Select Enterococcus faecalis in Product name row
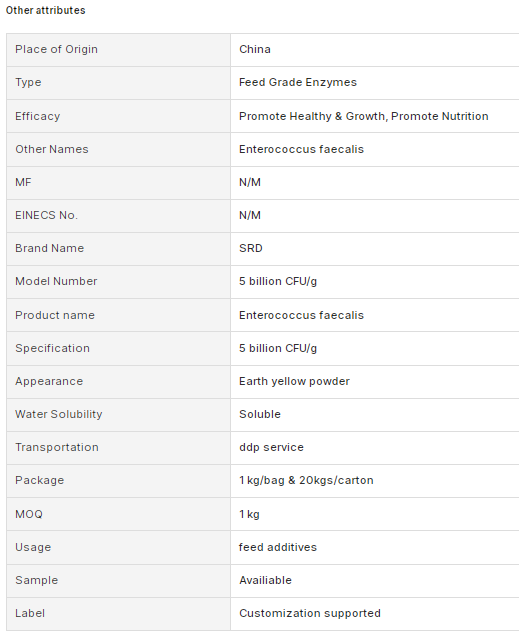 tap(301, 315)
